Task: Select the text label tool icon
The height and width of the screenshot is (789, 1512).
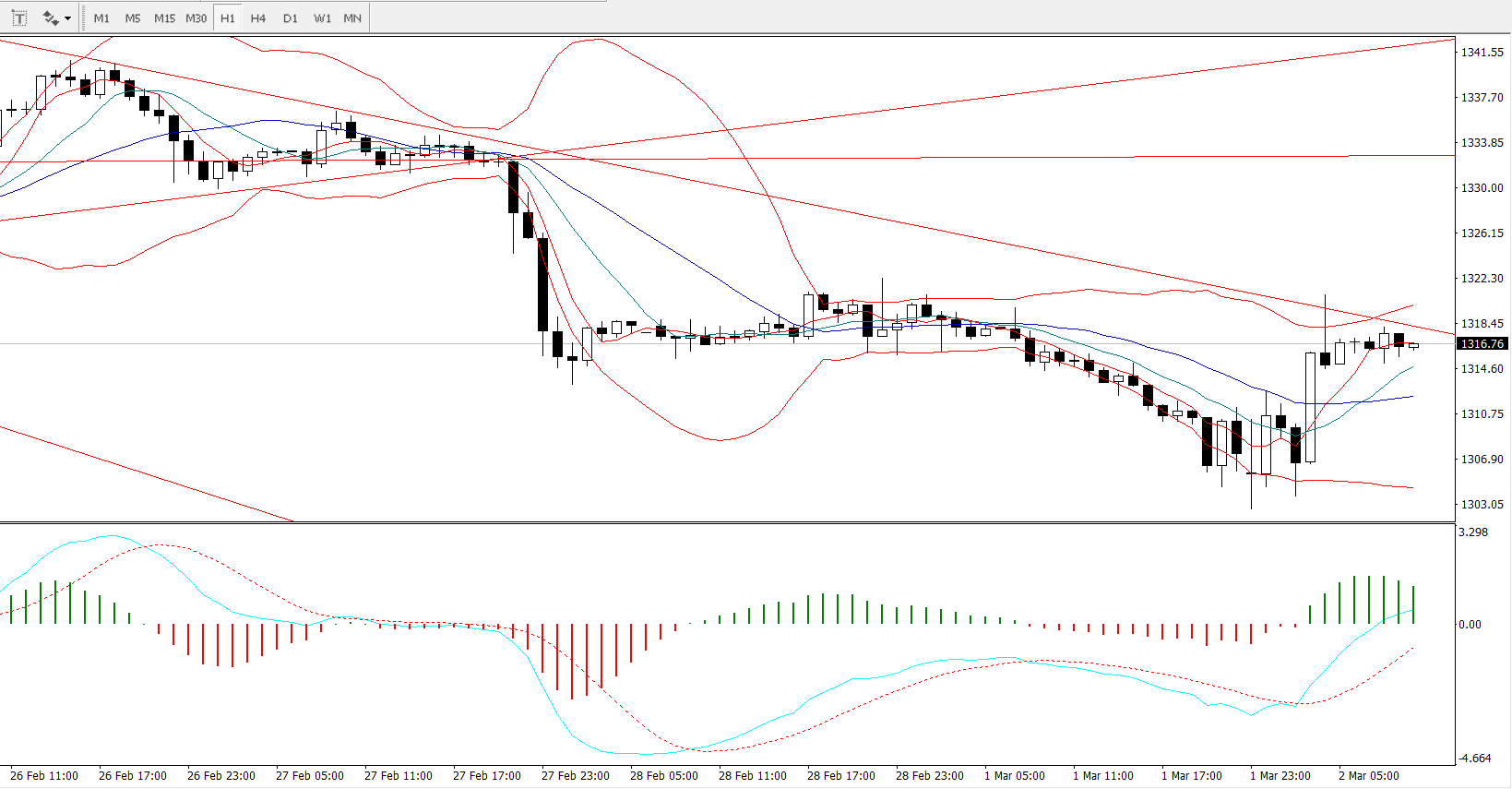Action: click(18, 18)
